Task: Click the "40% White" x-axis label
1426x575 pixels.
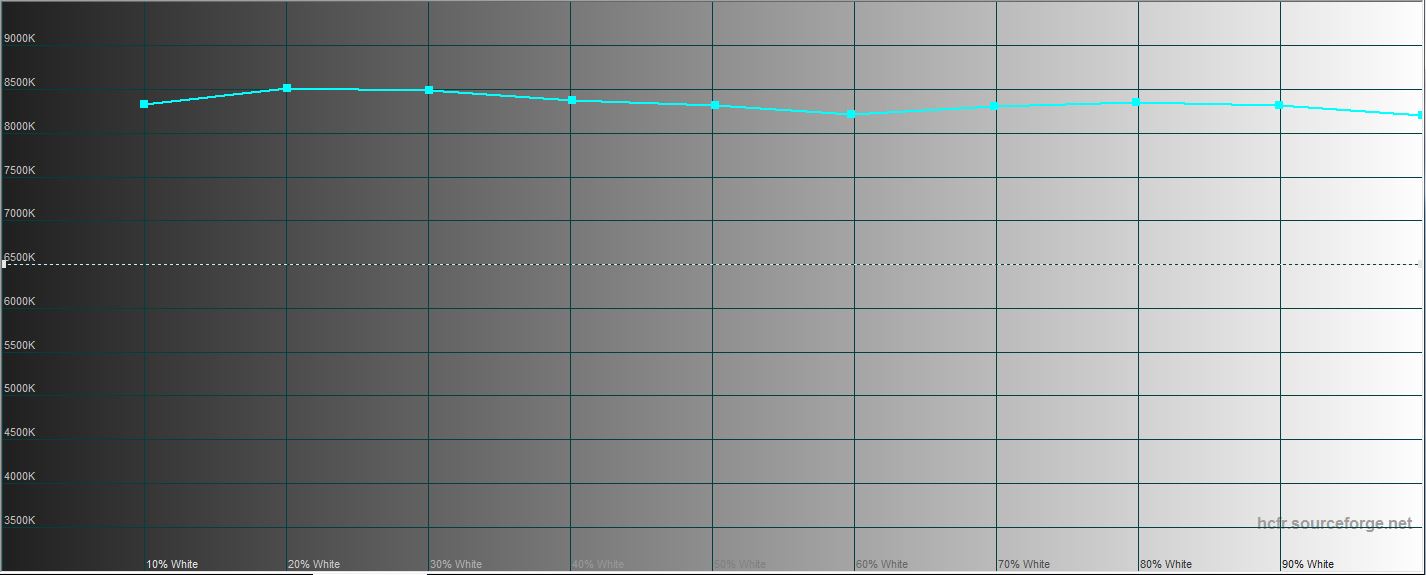Action: tap(598, 564)
